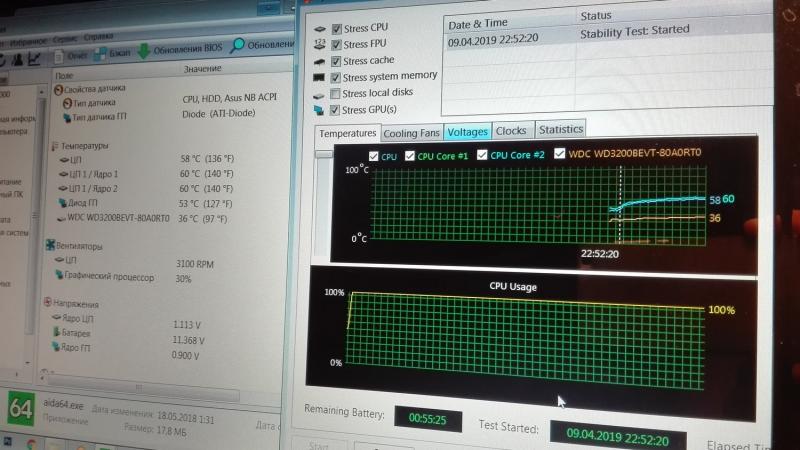Click the temperature graph vertical slider handle
This screenshot has height=450, width=800.
point(323,154)
